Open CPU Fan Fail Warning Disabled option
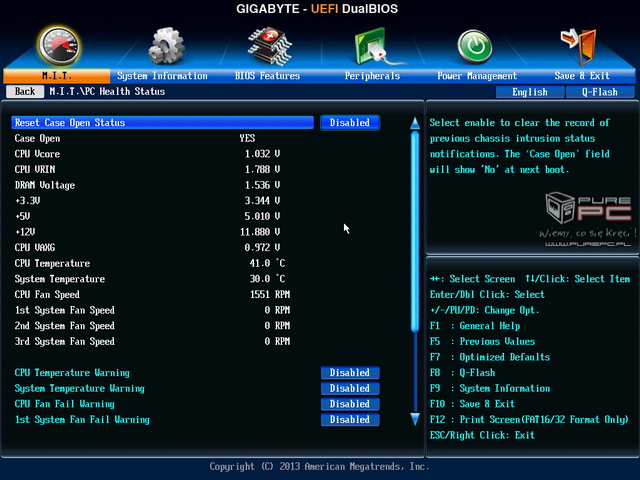The width and height of the screenshot is (640, 480). pyautogui.click(x=350, y=404)
